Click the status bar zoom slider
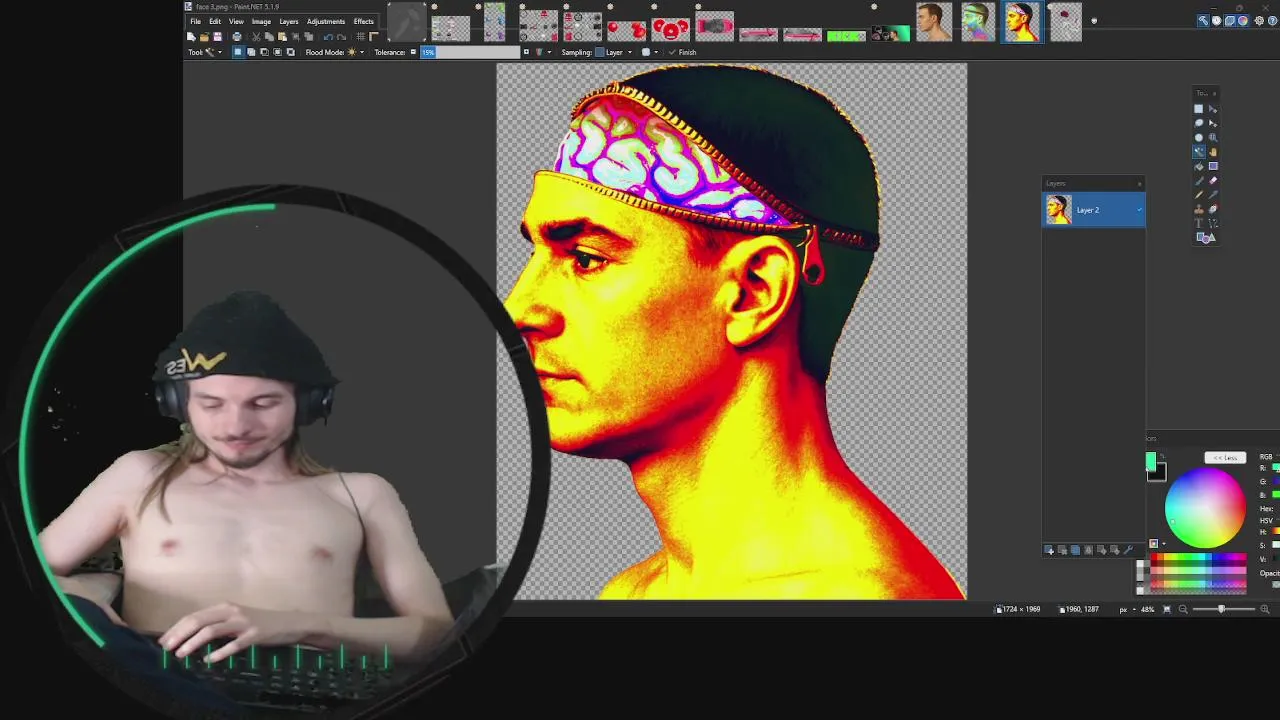 point(1224,609)
